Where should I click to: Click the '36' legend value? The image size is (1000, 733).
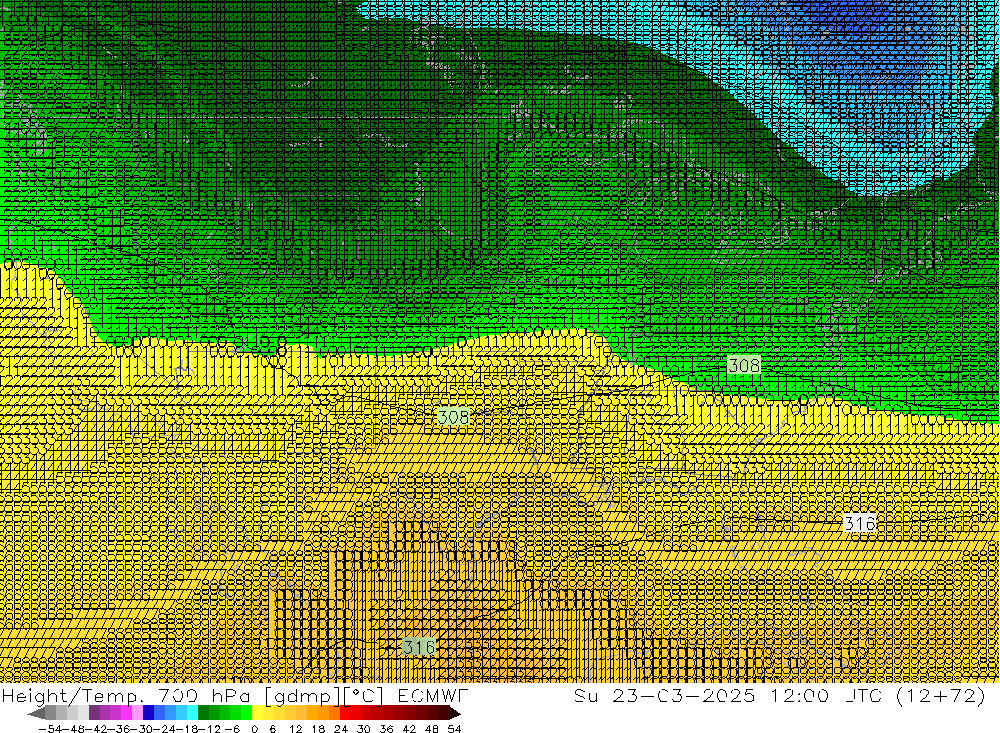coord(386,729)
